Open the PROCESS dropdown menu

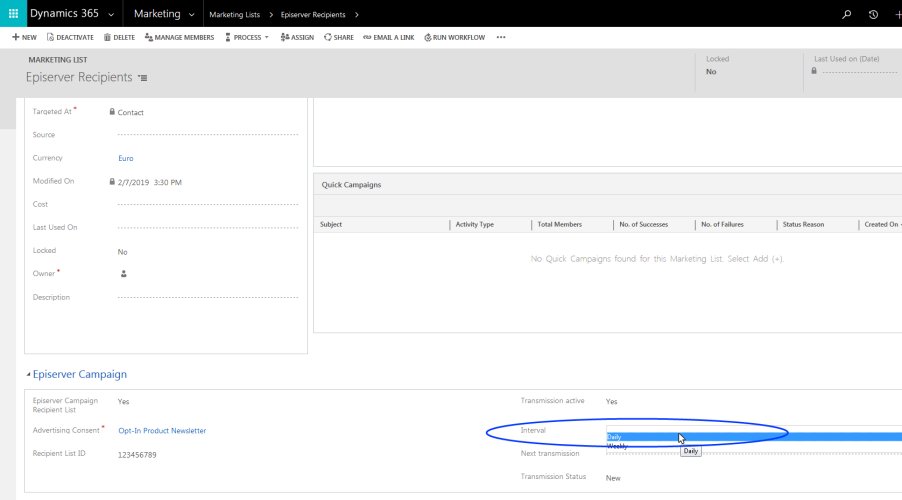(x=247, y=37)
